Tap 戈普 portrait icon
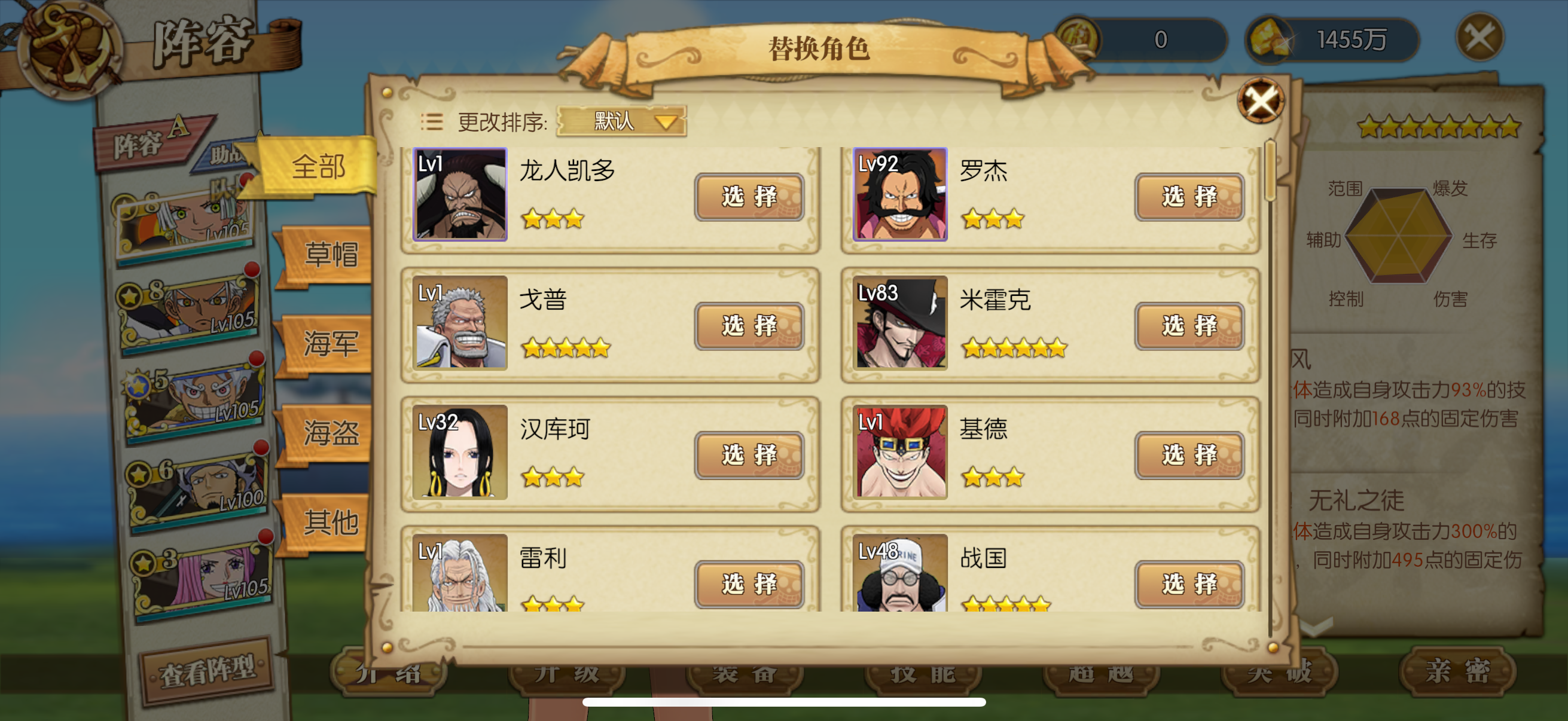Image resolution: width=1568 pixels, height=721 pixels. click(459, 322)
